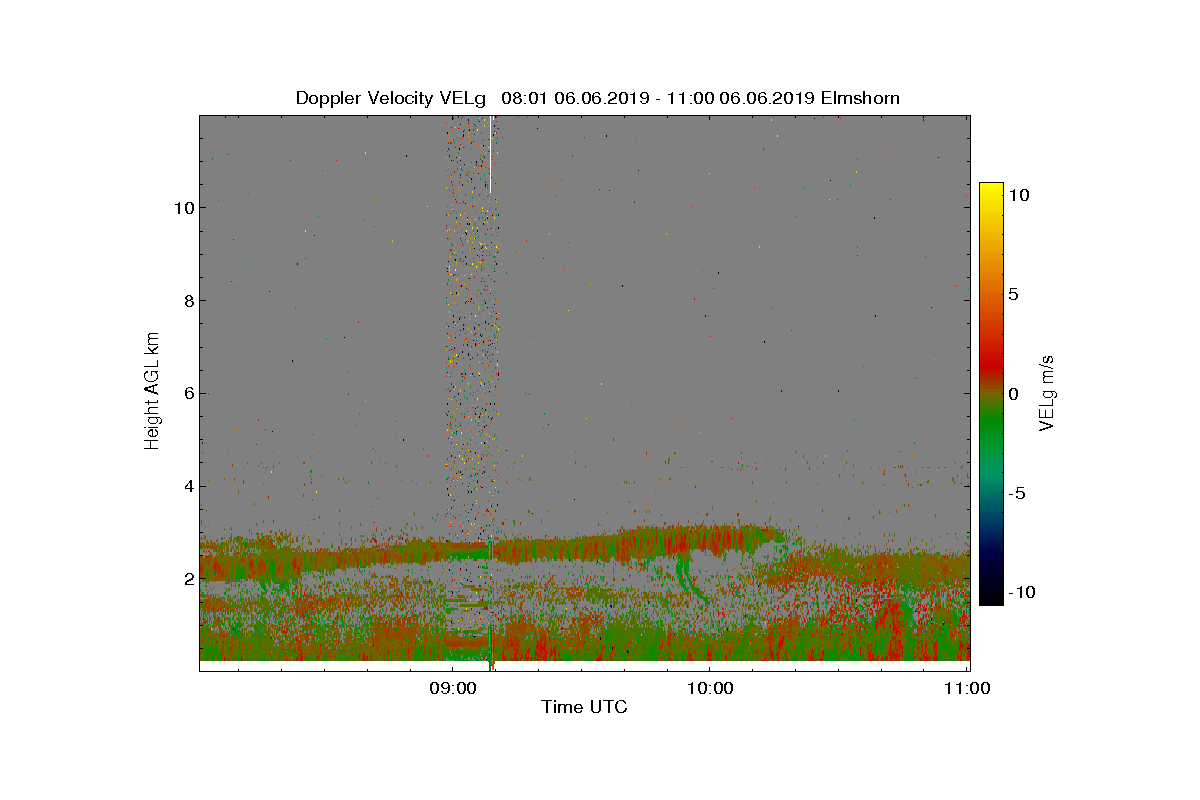Click the 'VELg m/s' colorbar label
Viewport: 1200px width, 800px height.
(x=1048, y=392)
